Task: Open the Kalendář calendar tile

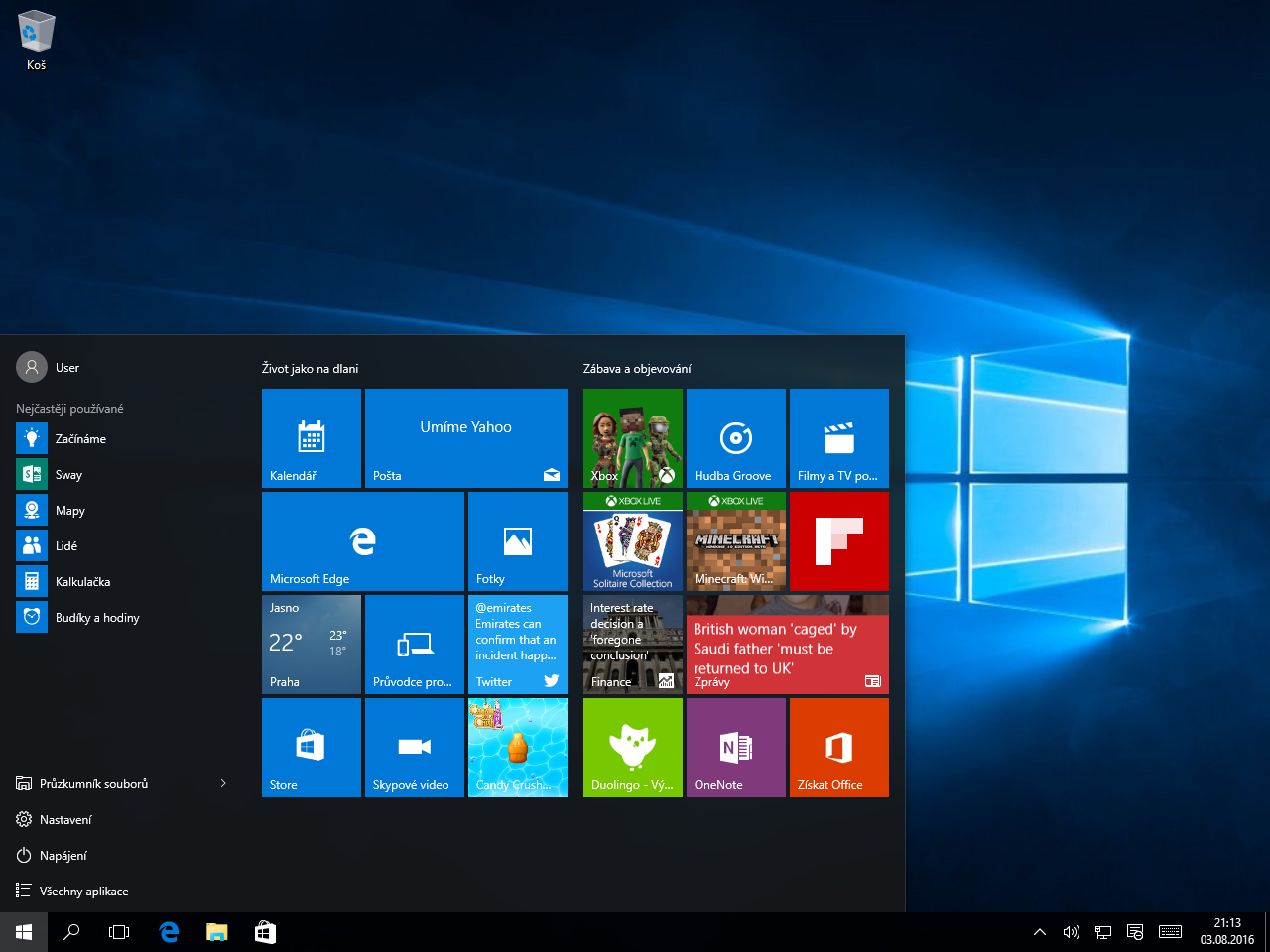Action: click(312, 438)
